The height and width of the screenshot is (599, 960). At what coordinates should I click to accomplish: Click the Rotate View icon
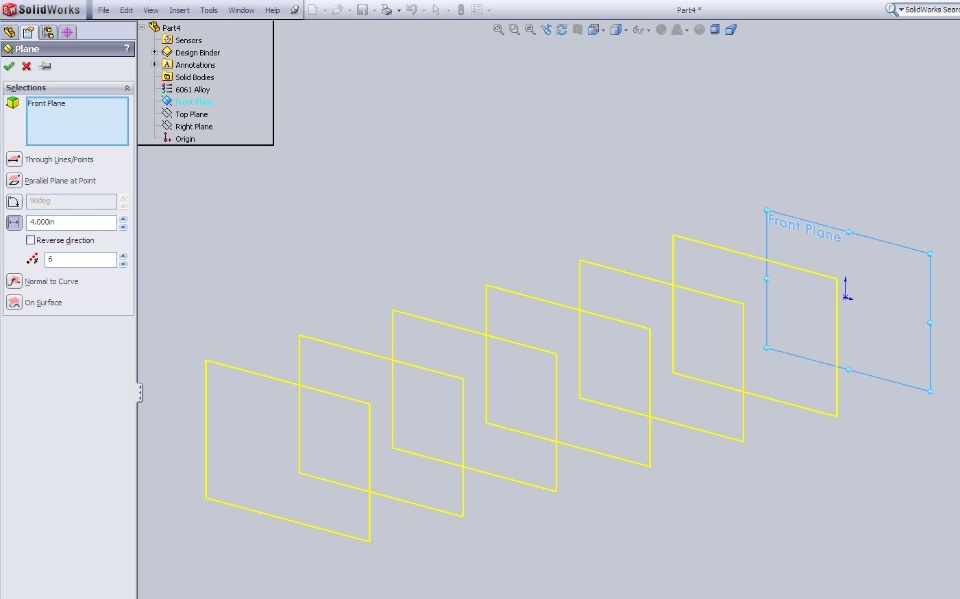point(561,29)
